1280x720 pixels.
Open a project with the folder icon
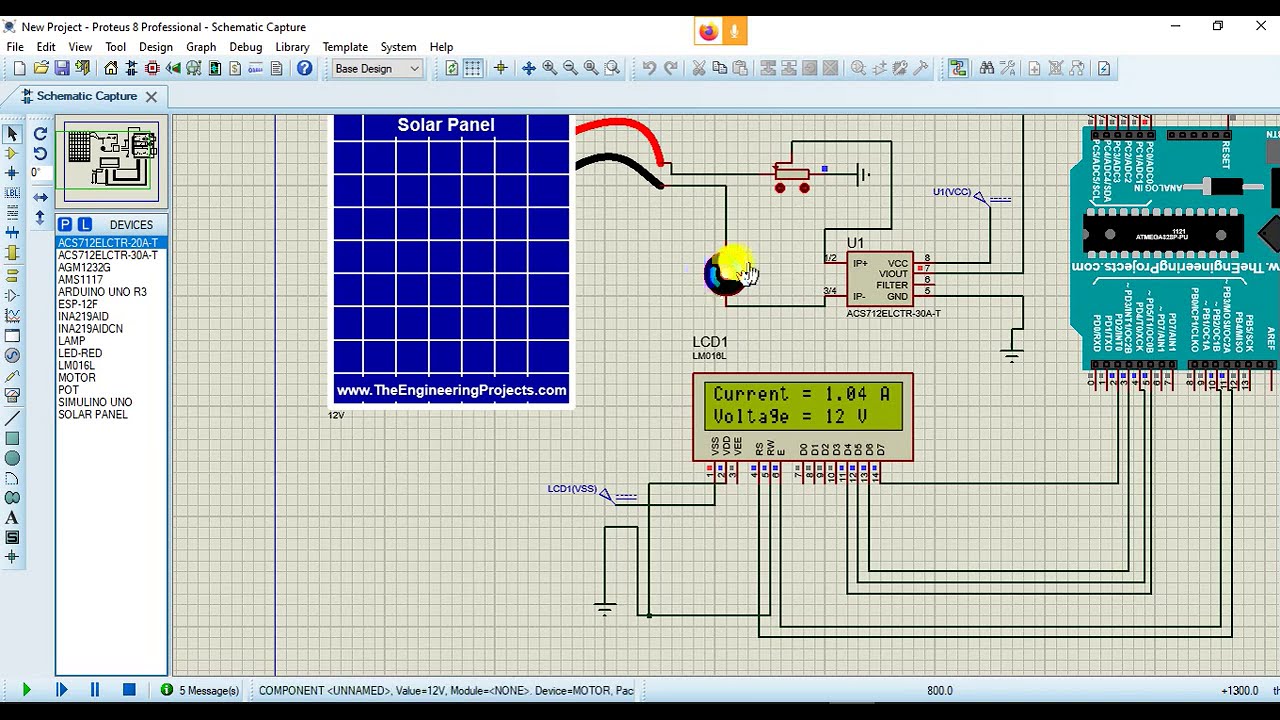(x=41, y=68)
